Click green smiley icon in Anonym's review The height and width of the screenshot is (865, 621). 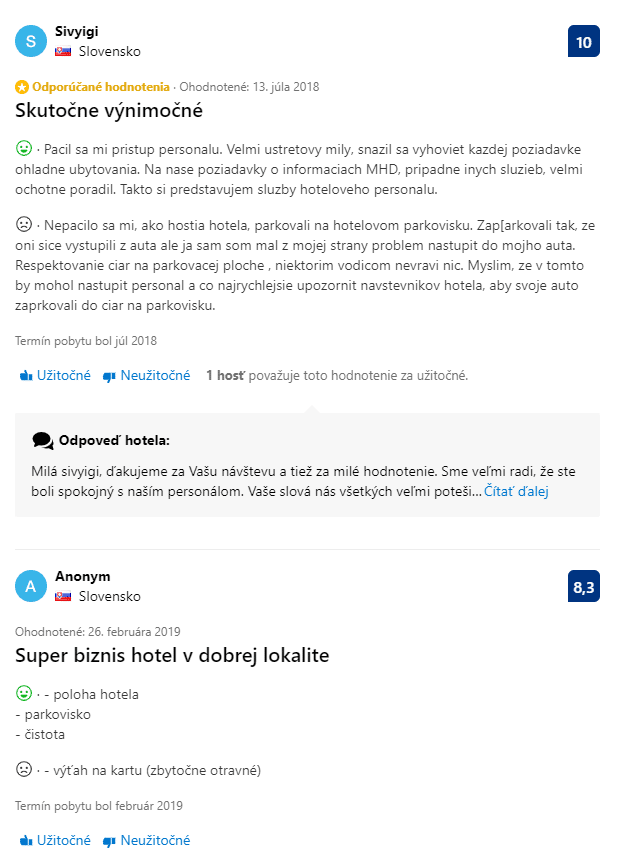[24, 693]
